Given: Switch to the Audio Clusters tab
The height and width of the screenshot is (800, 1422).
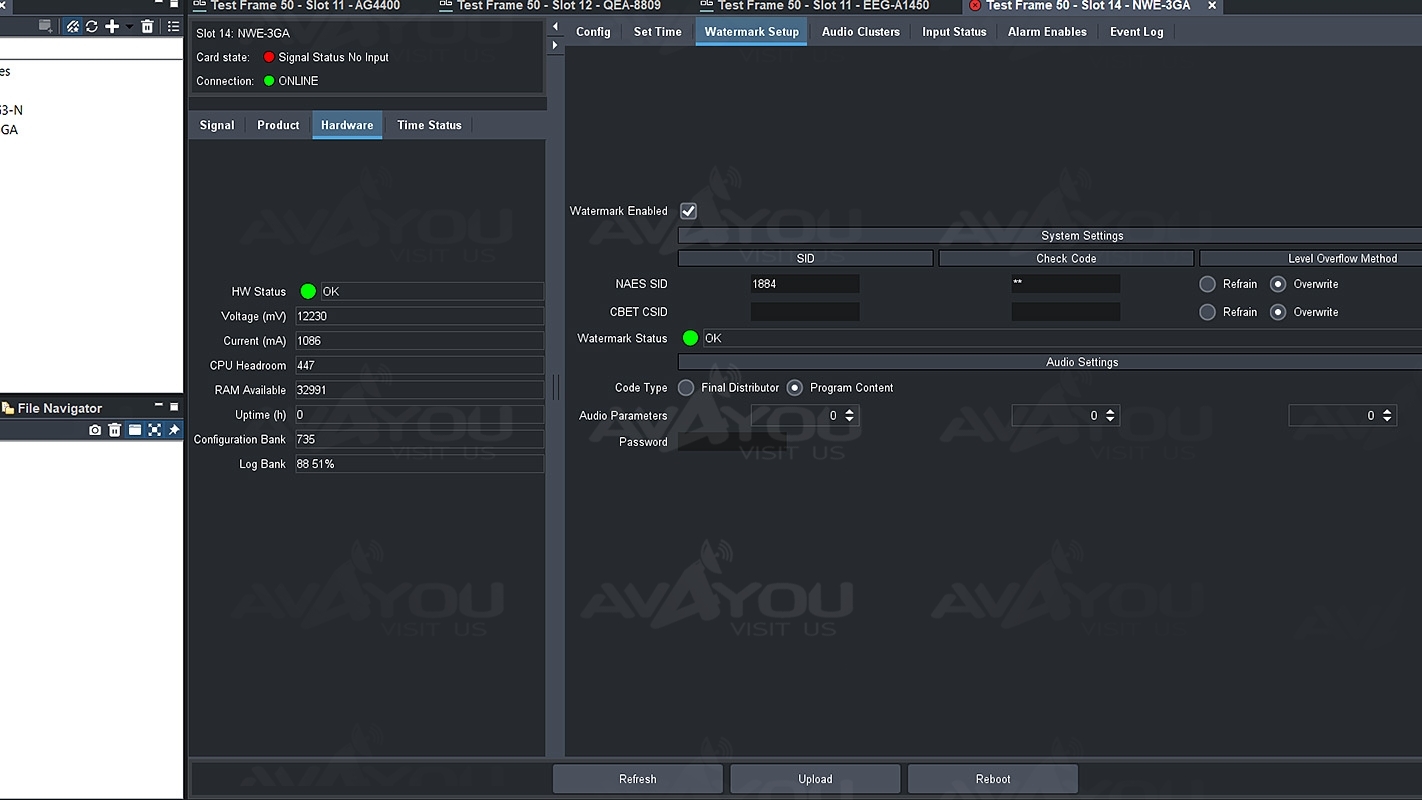Looking at the screenshot, I should 860,32.
